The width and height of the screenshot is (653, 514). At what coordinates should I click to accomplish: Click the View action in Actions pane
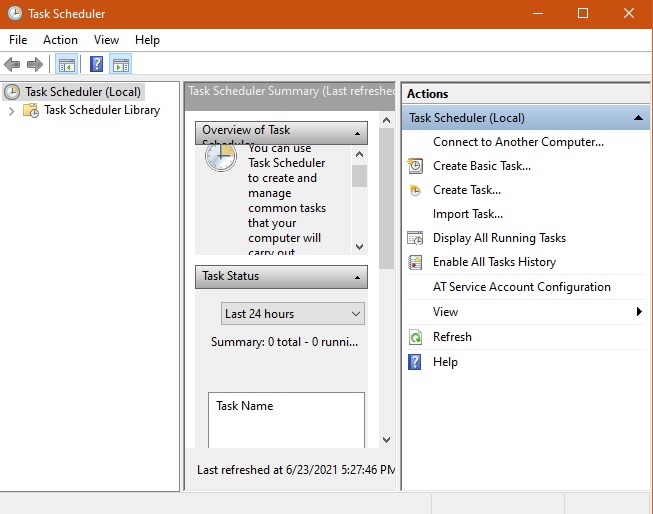click(445, 312)
